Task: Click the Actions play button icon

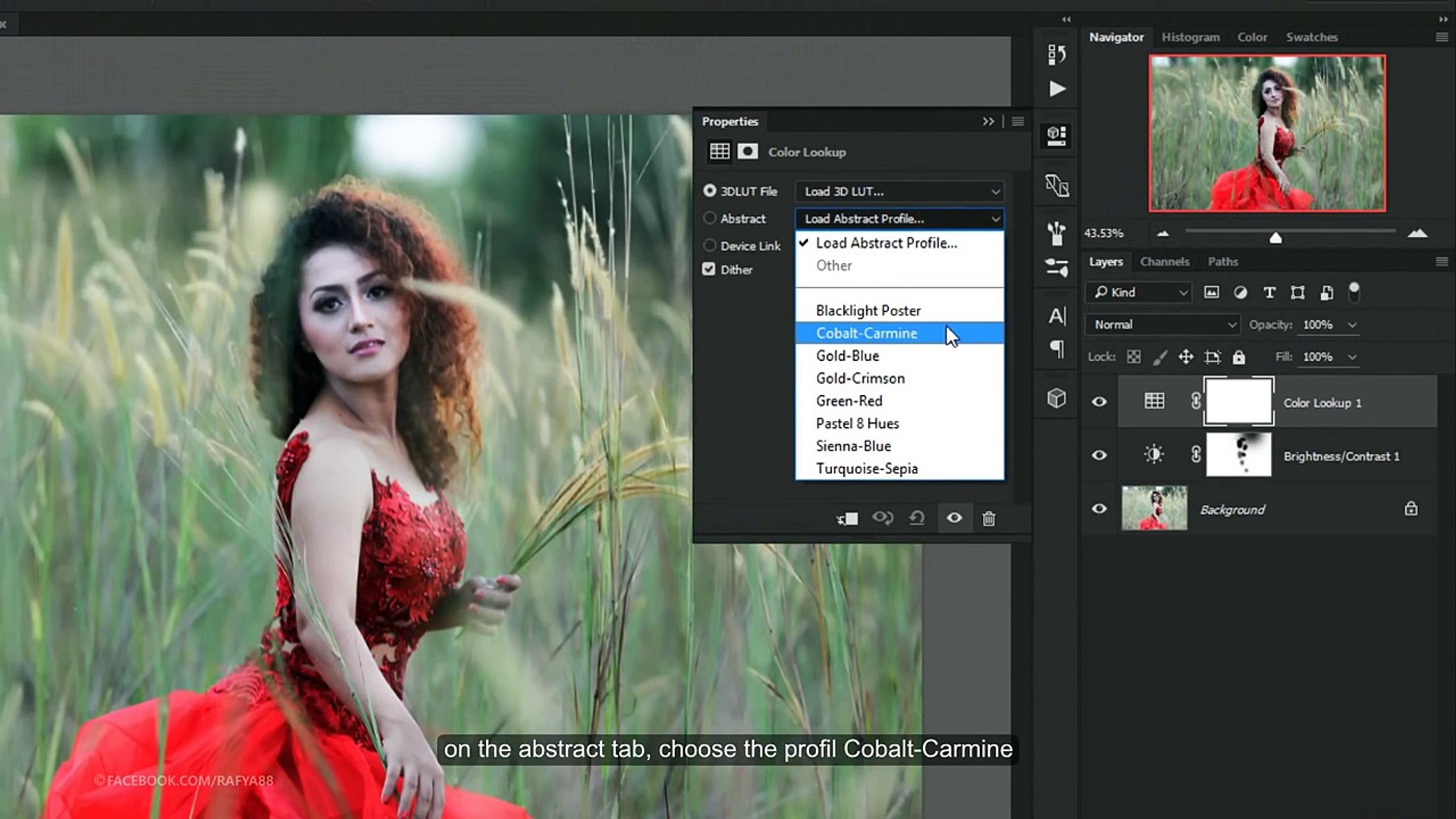Action: (x=1057, y=89)
